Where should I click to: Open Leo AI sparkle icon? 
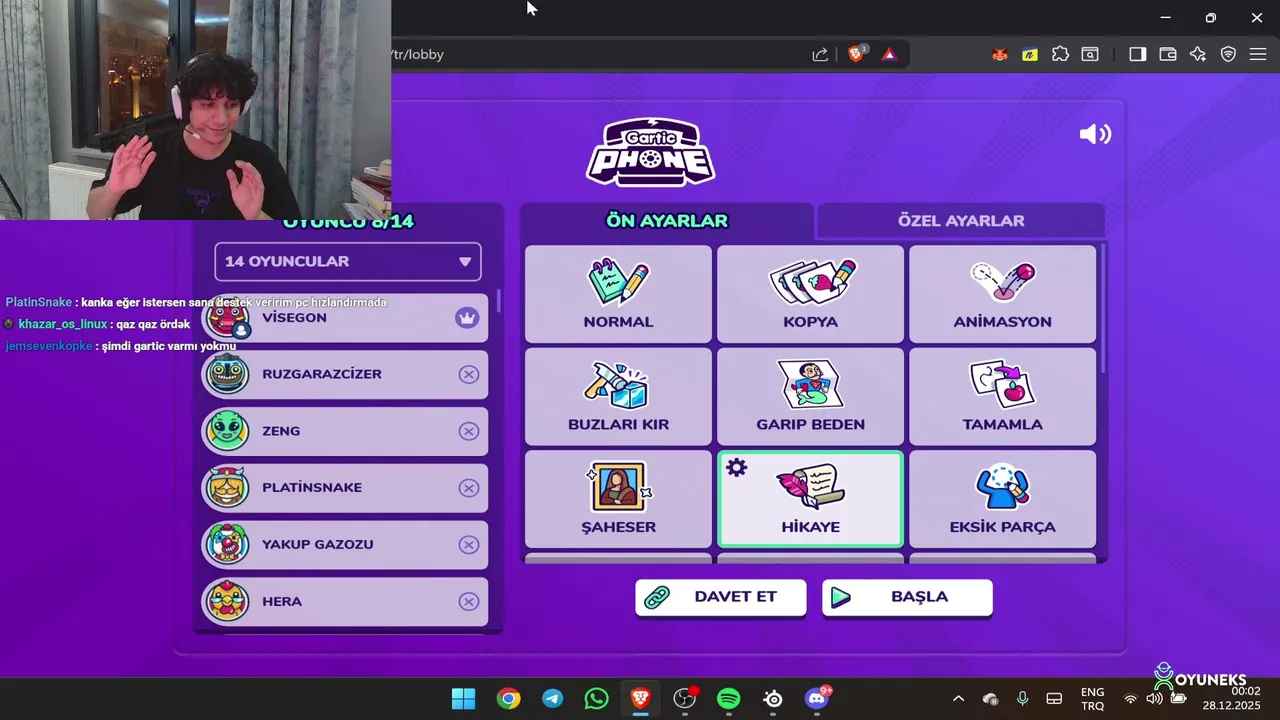[x=1198, y=54]
